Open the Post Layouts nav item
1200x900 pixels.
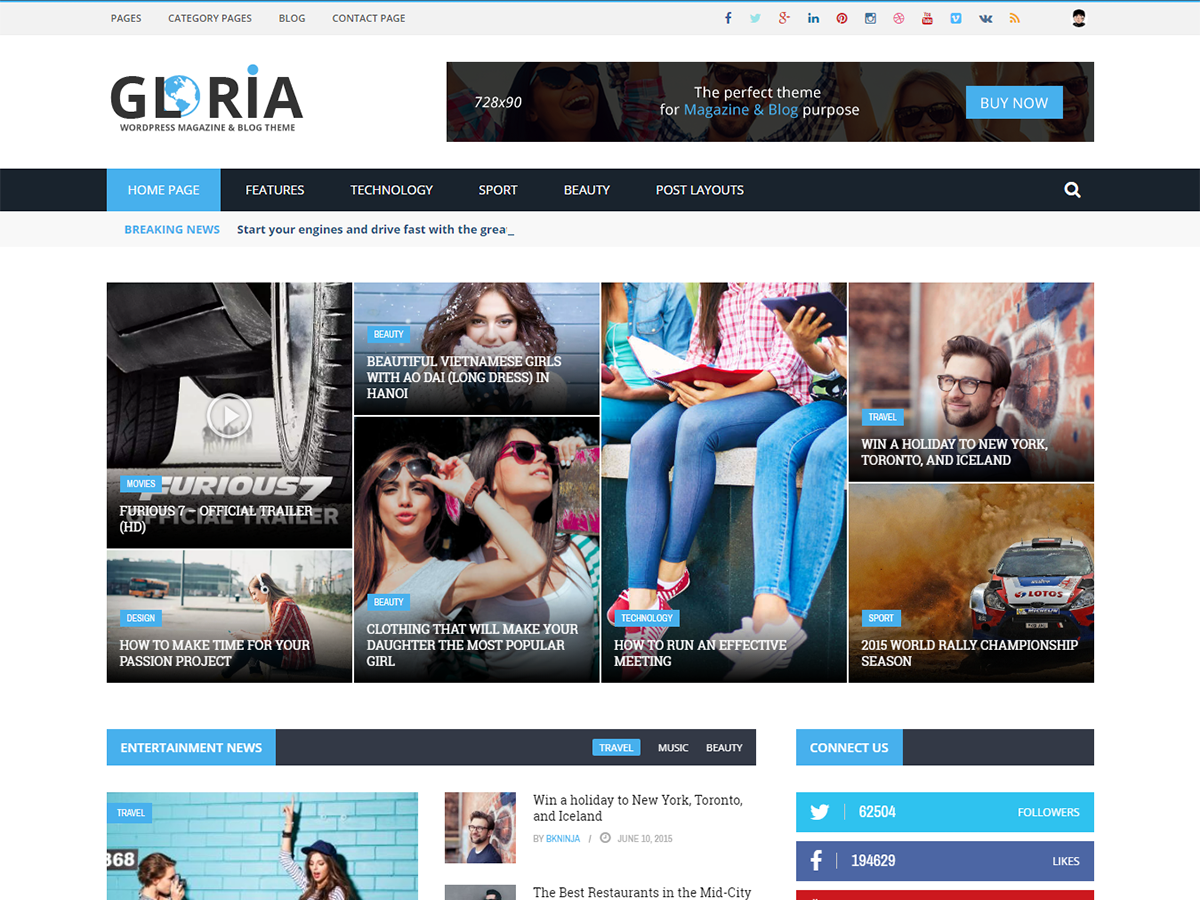click(x=700, y=190)
